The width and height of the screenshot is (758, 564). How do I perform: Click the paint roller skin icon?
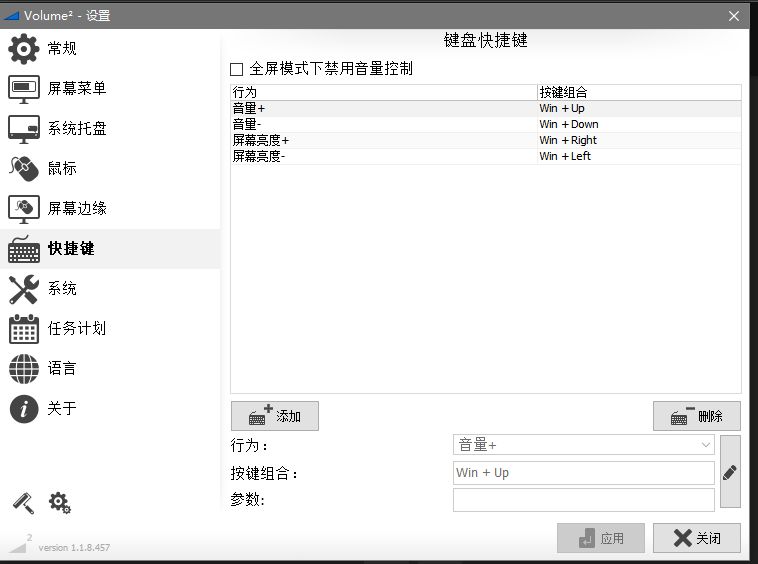click(22, 502)
